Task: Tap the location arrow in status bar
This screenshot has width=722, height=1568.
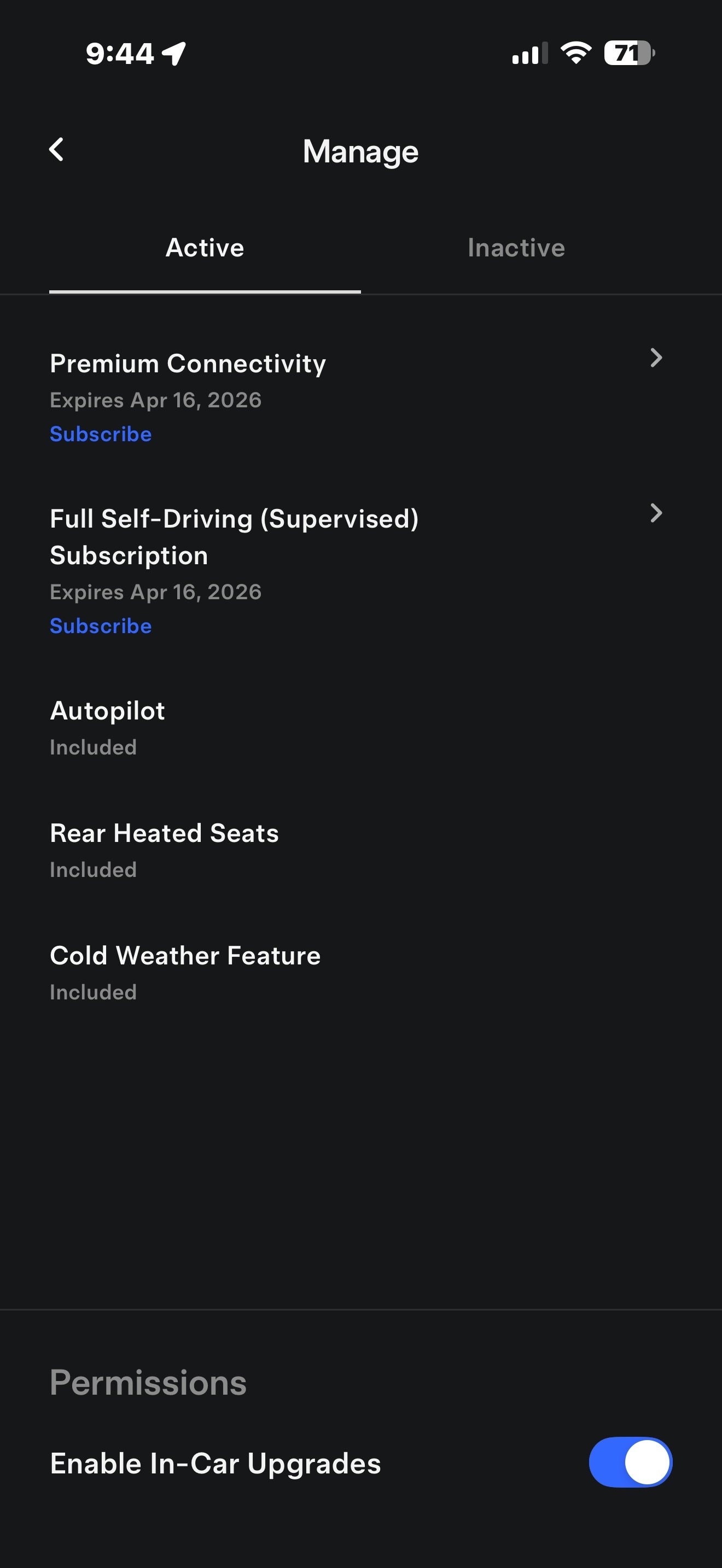Action: [x=174, y=54]
